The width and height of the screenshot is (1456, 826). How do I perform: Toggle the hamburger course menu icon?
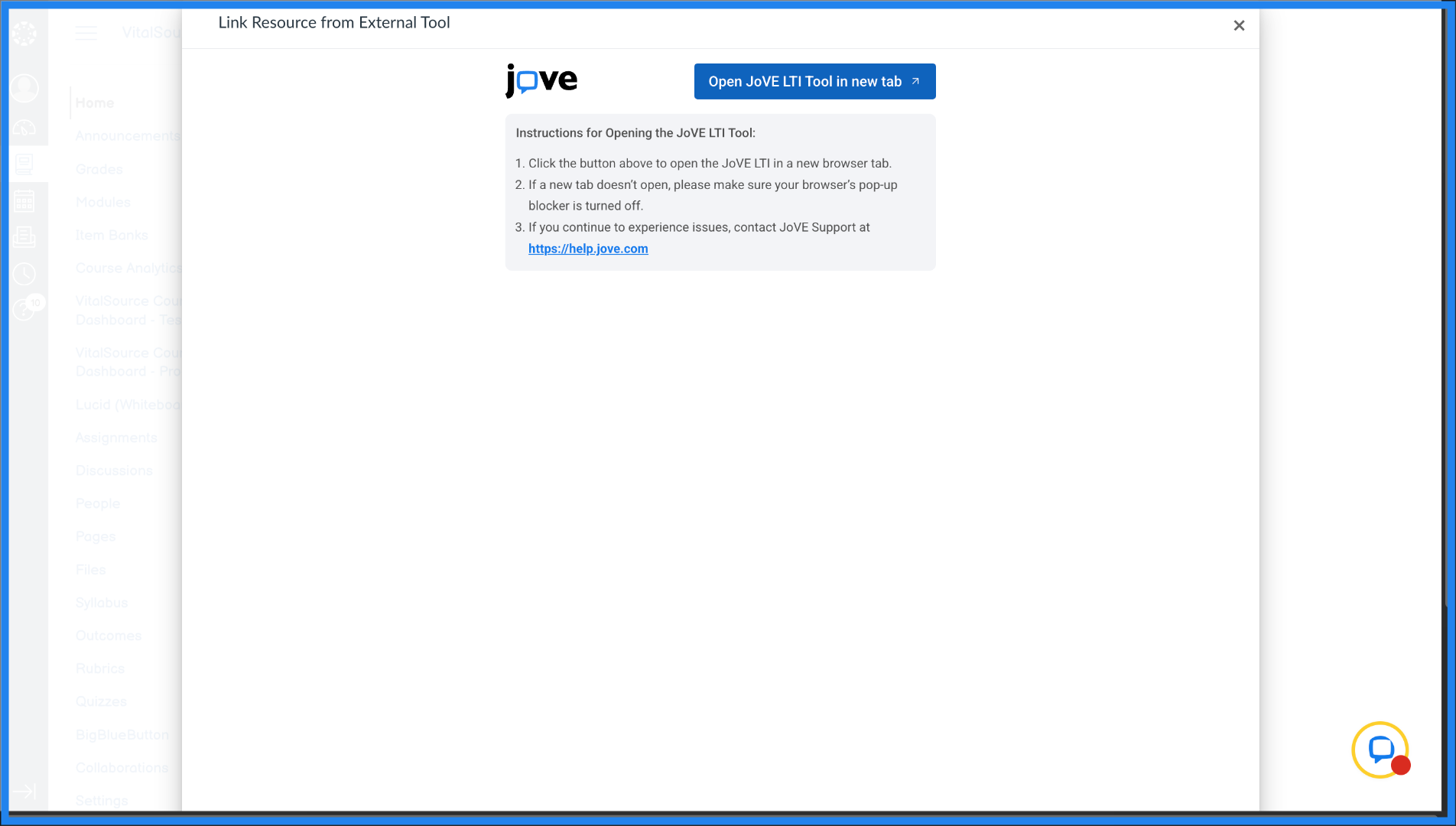(86, 33)
